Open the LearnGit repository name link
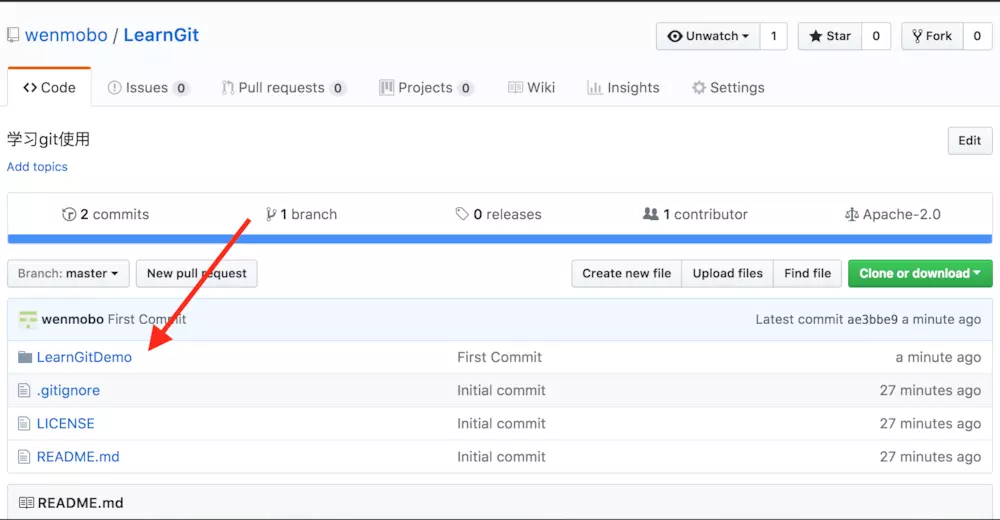This screenshot has height=520, width=1000. pyautogui.click(x=161, y=35)
